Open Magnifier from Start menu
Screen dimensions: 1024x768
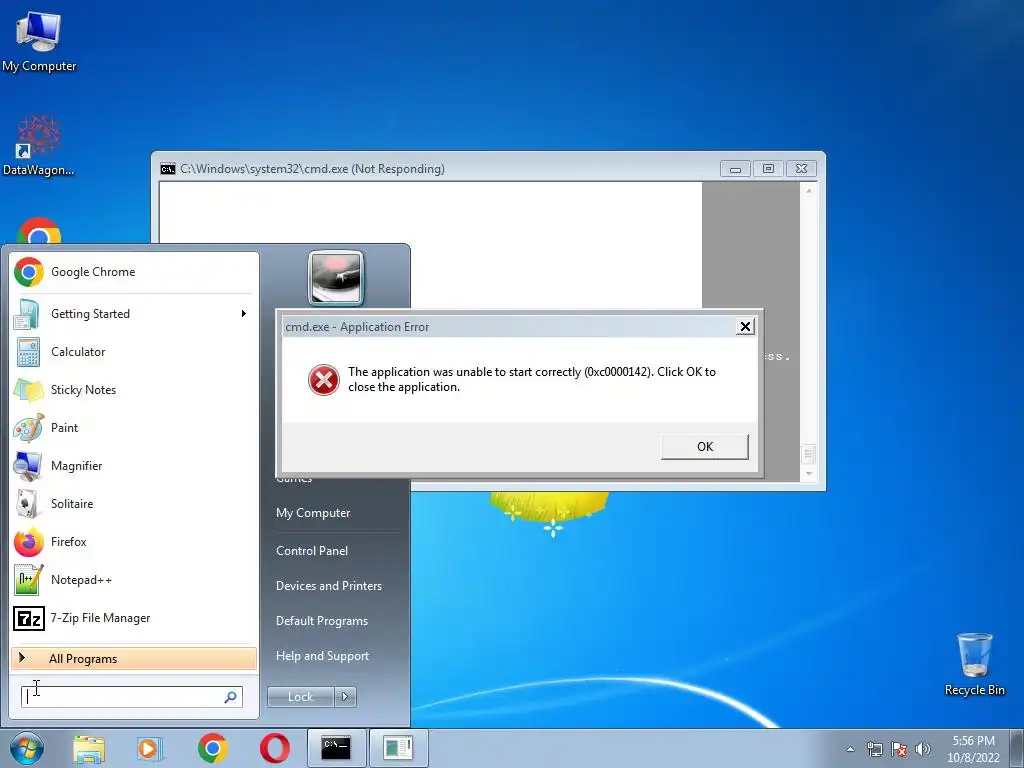(134, 466)
